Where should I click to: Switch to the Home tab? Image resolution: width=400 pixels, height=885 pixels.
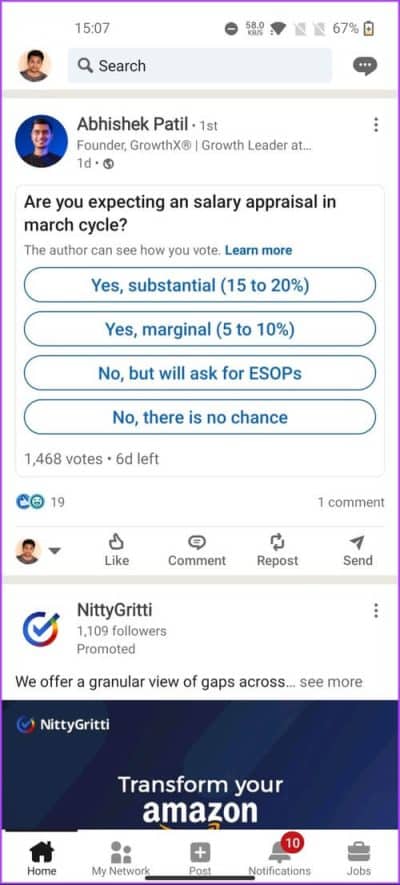point(42,858)
